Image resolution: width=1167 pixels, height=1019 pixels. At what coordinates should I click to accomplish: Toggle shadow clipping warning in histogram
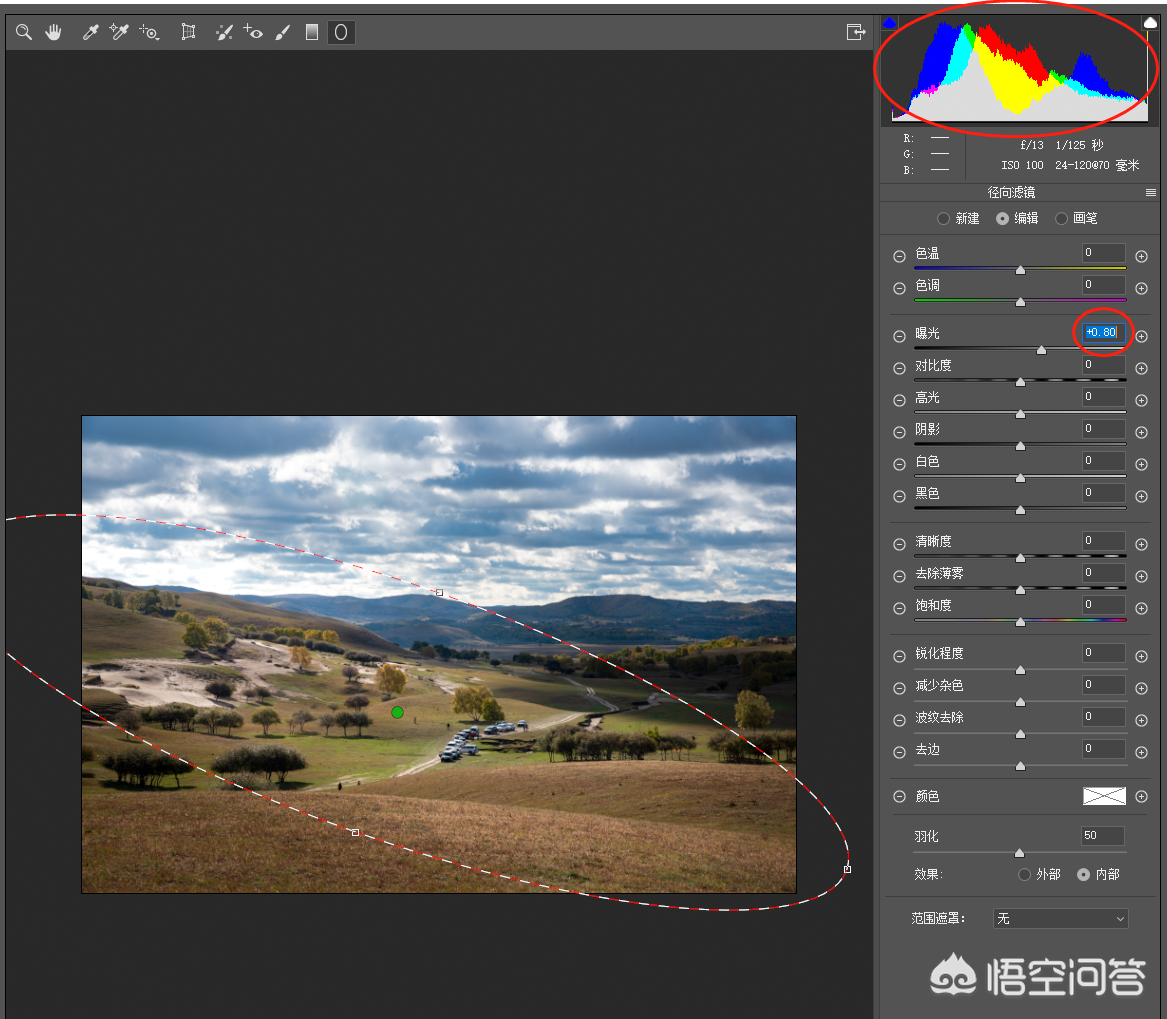(x=889, y=23)
